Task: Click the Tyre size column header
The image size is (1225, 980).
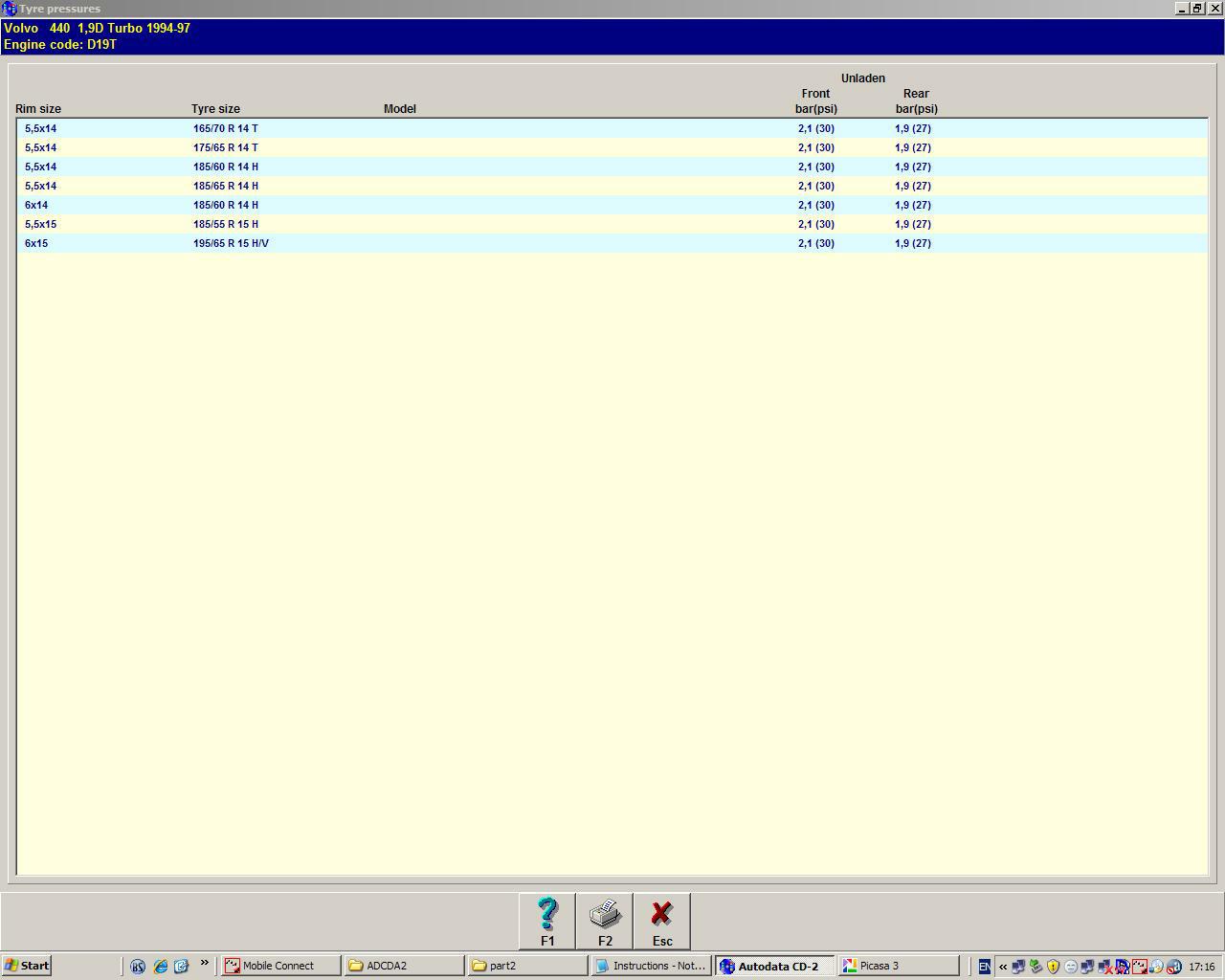Action: [x=215, y=109]
